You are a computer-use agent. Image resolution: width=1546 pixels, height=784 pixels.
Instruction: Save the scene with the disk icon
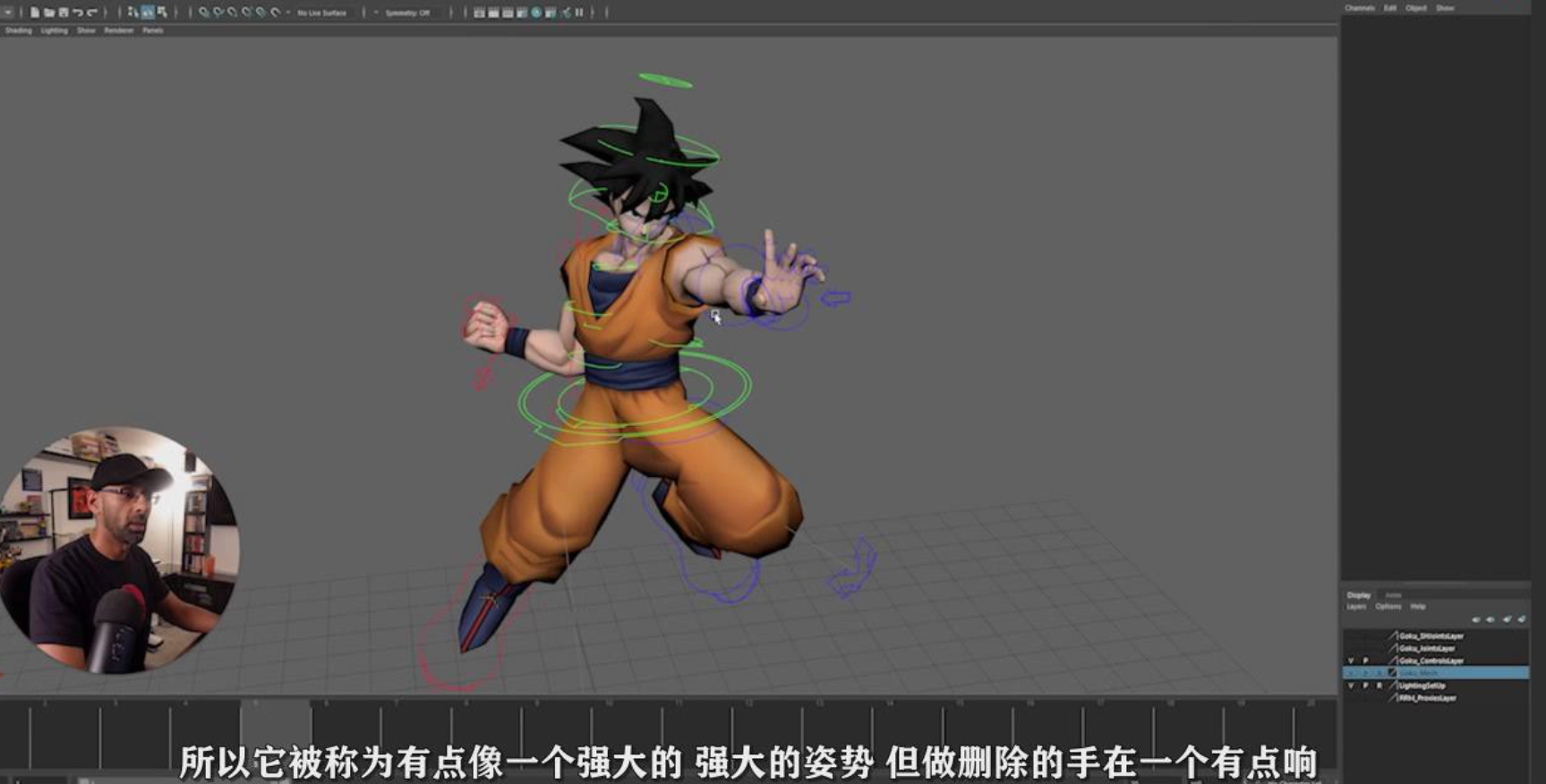click(64, 13)
